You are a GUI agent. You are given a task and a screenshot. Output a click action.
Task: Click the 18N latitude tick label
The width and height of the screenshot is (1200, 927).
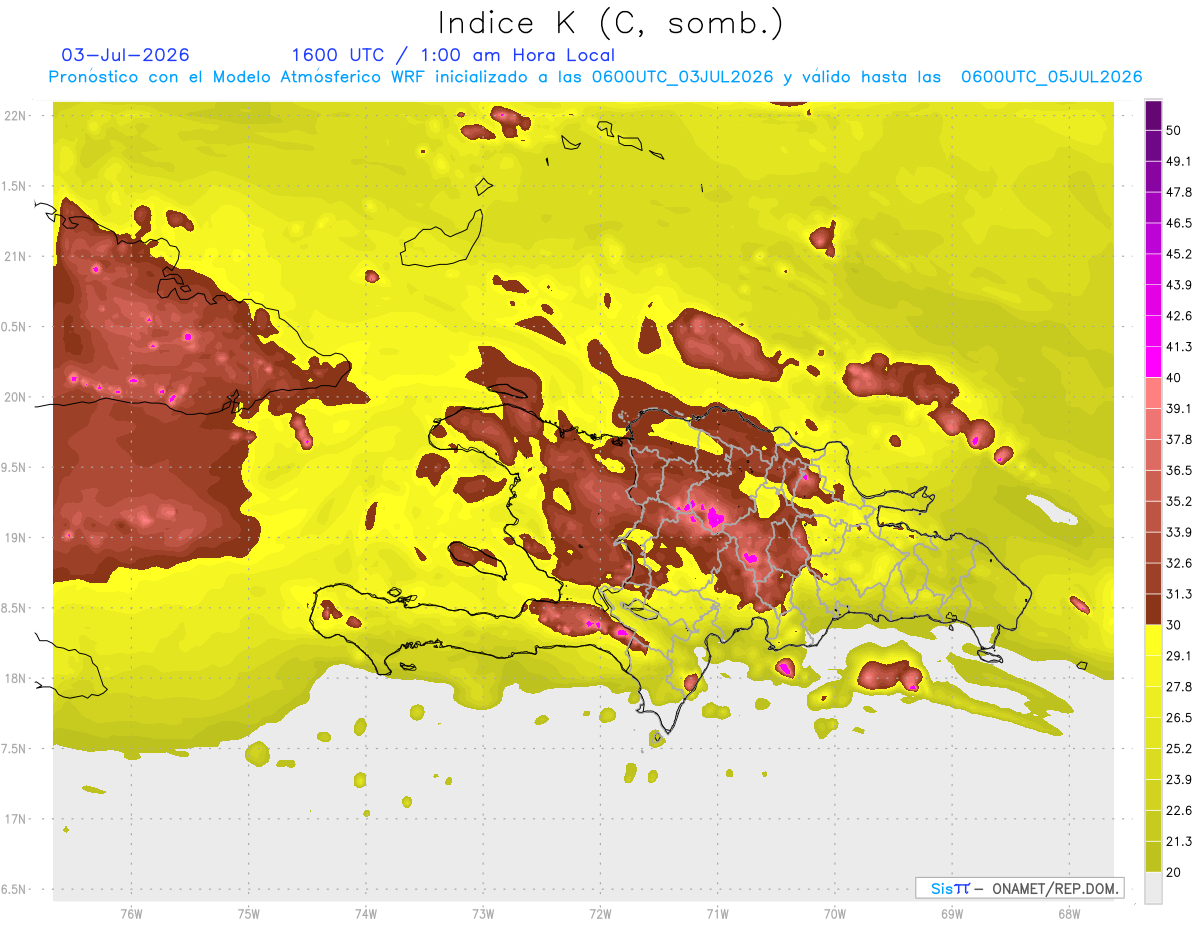click(x=18, y=678)
